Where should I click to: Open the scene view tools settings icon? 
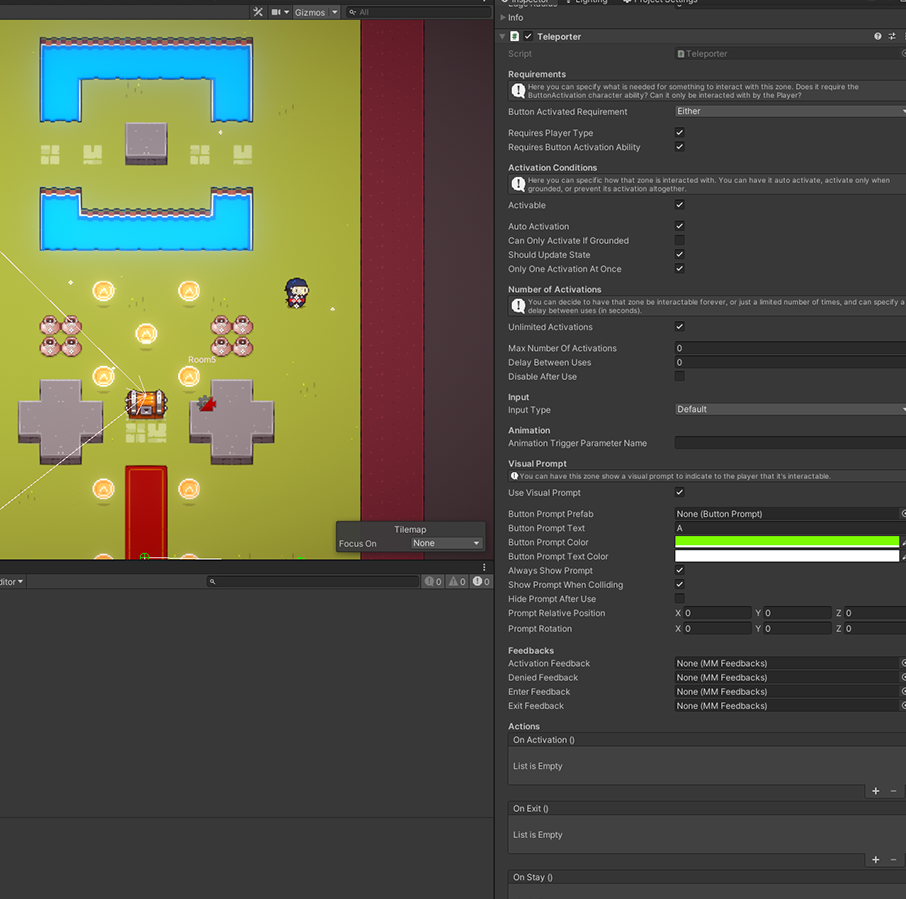click(258, 12)
